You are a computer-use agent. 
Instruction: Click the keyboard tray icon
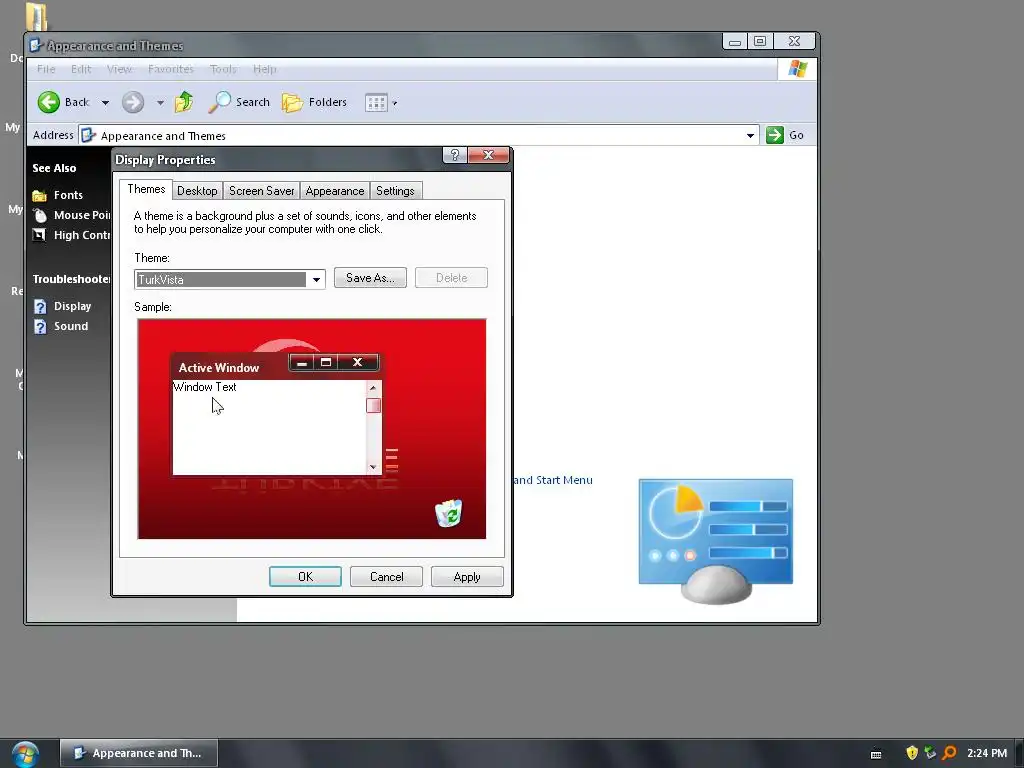(x=876, y=754)
